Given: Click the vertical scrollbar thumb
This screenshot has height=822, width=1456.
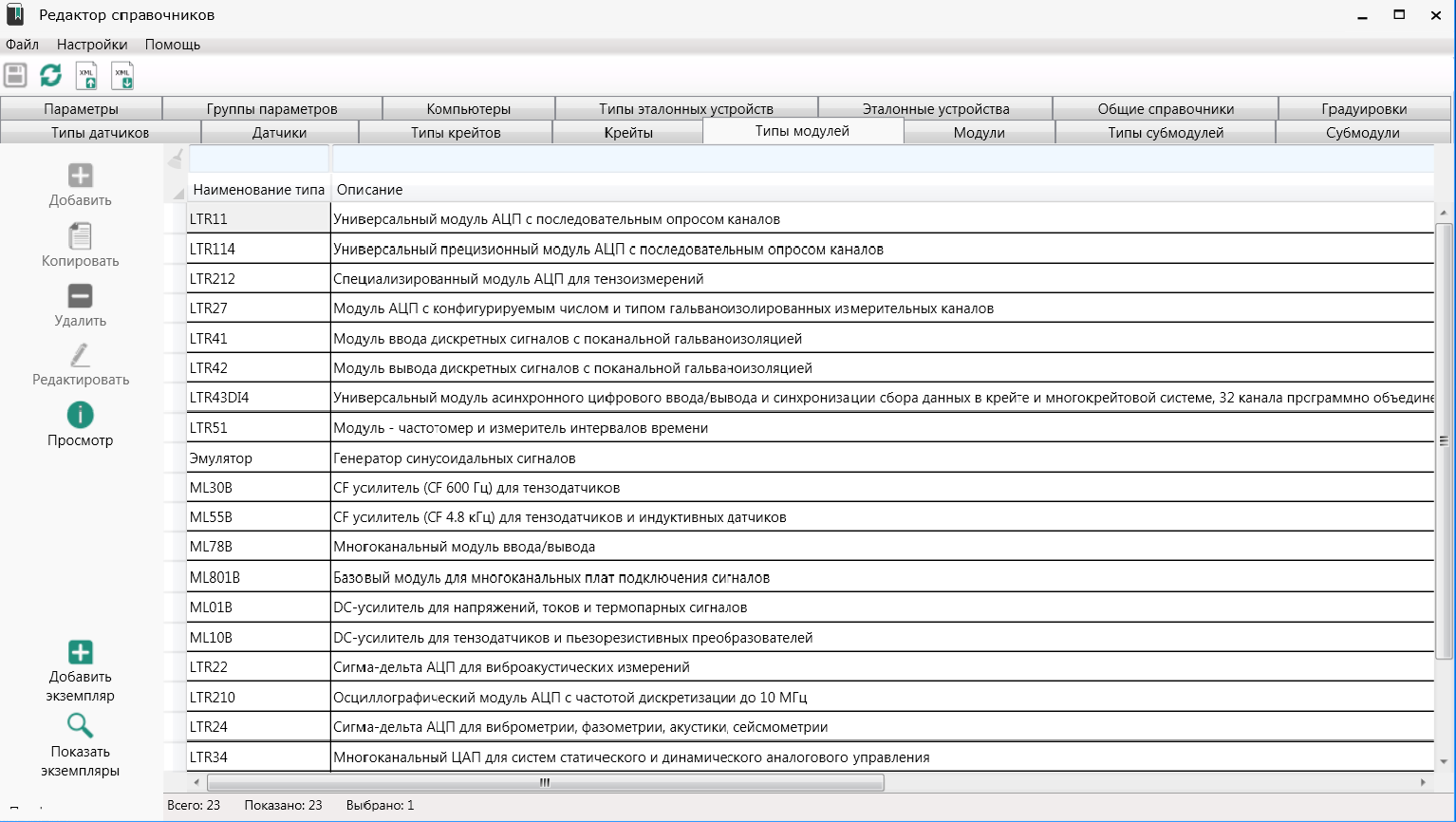Looking at the screenshot, I should point(1444,440).
